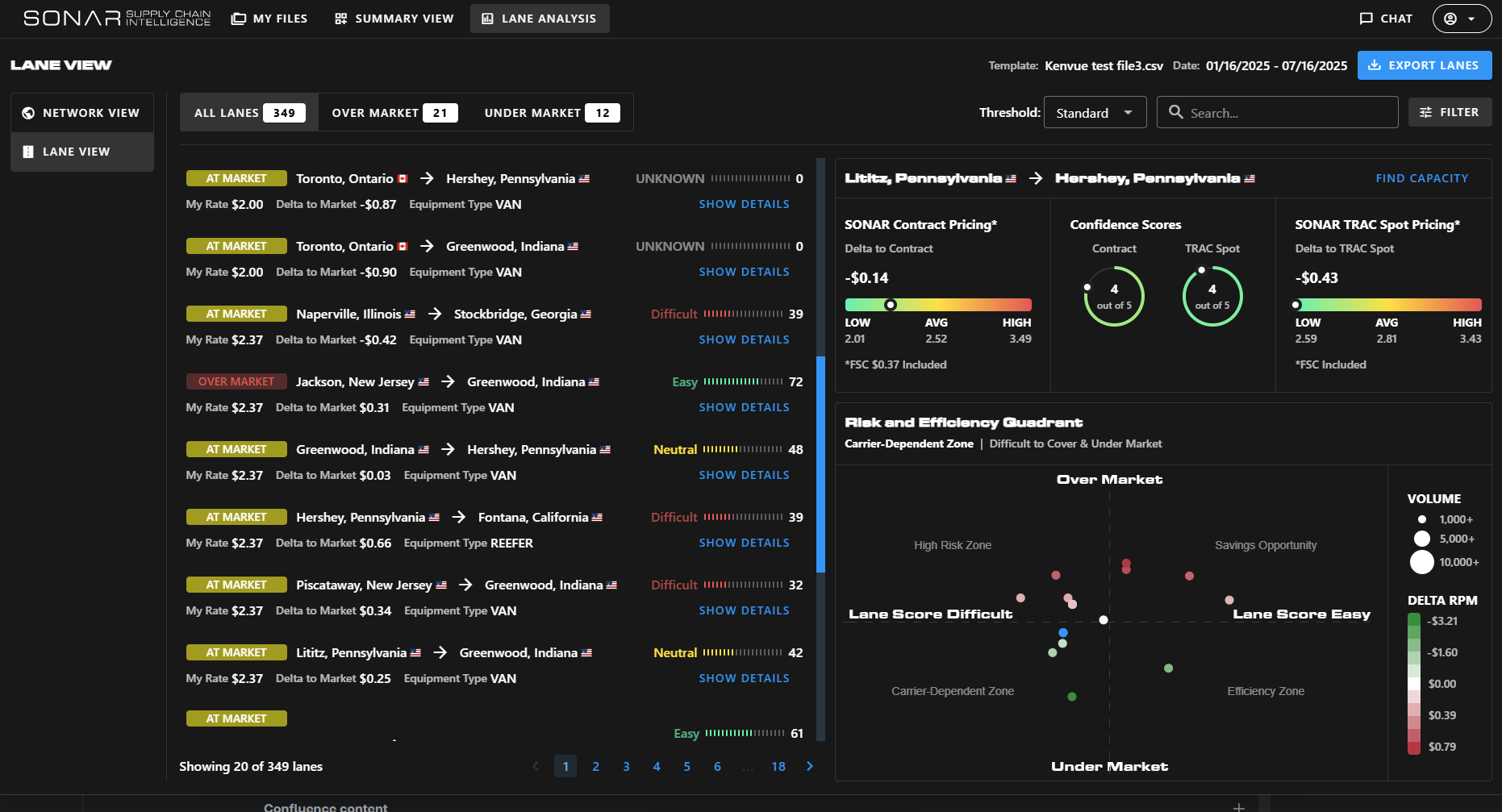Show the Under Market lanes tab
Screen dimensions: 1502x812
(551, 113)
